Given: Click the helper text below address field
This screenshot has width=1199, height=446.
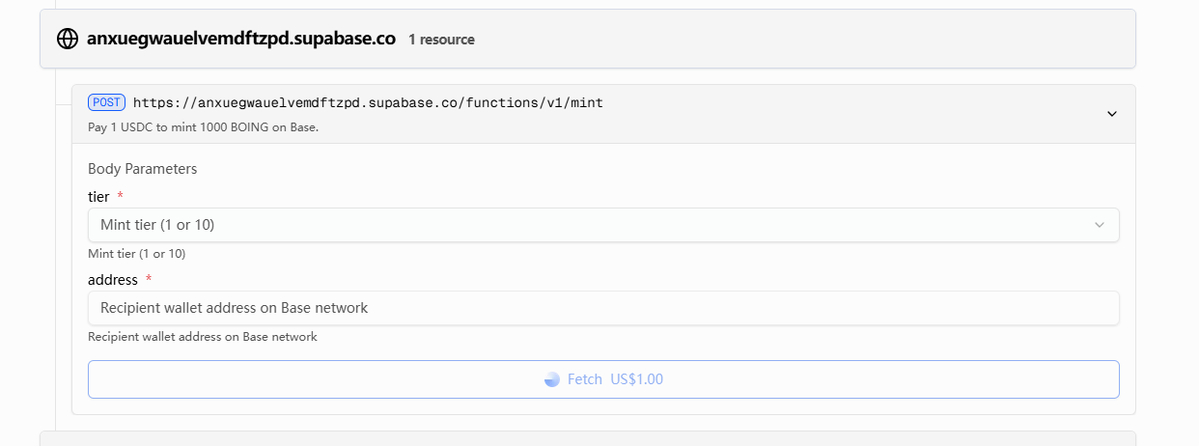Looking at the screenshot, I should point(202,337).
